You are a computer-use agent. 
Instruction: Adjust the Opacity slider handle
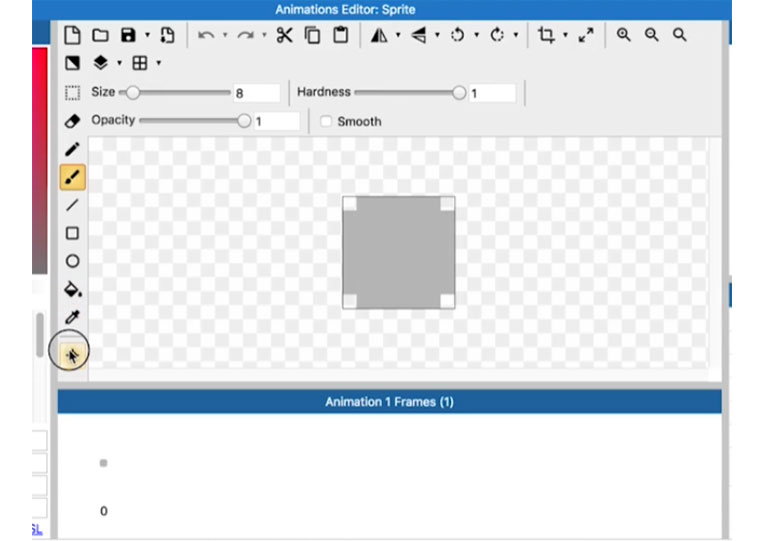(244, 121)
